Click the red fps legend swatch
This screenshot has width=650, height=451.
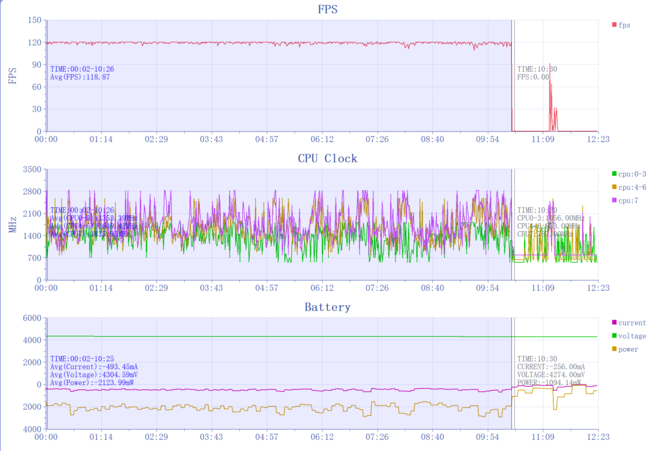pos(612,26)
